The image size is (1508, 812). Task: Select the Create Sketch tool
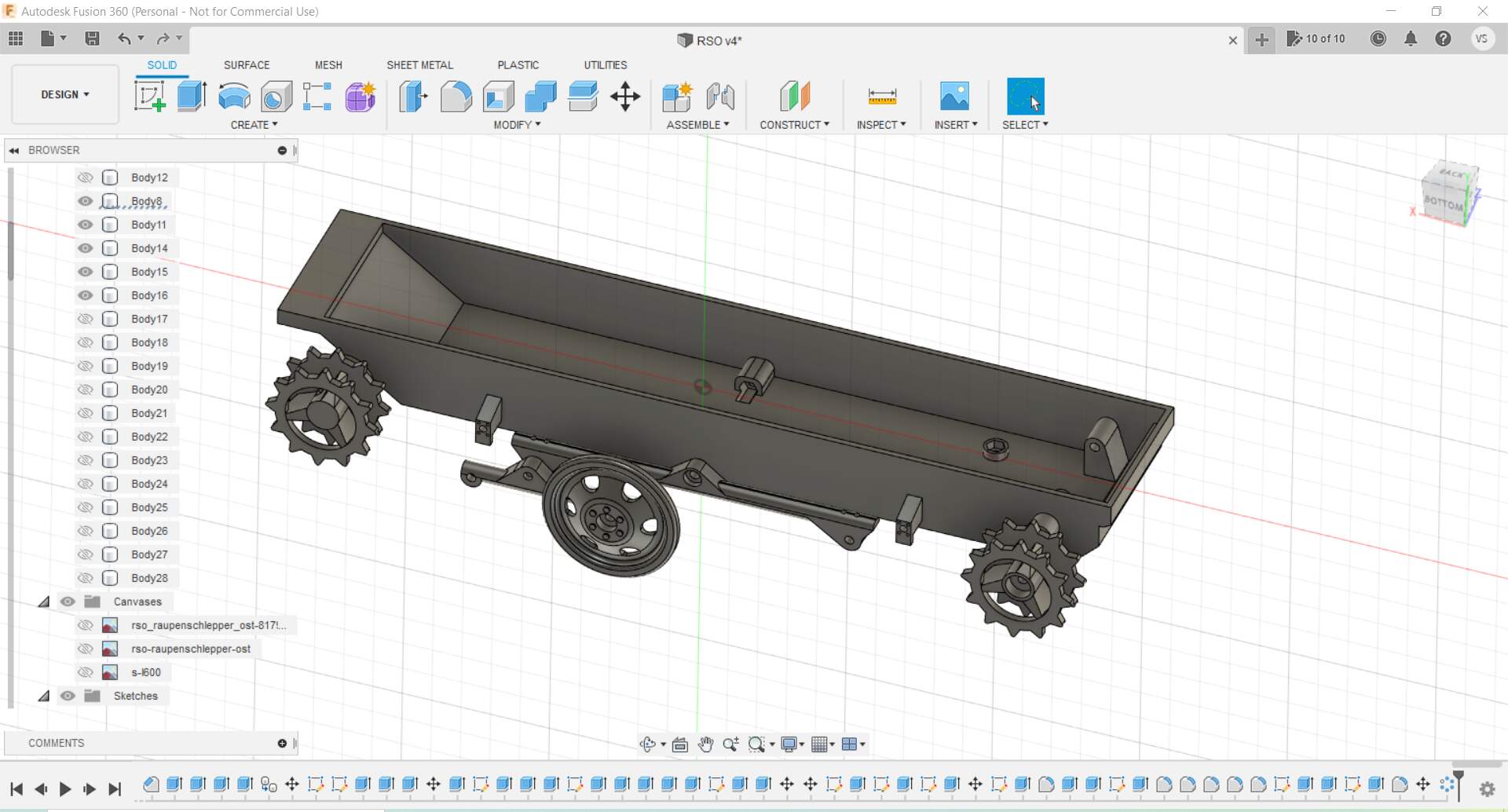point(149,97)
